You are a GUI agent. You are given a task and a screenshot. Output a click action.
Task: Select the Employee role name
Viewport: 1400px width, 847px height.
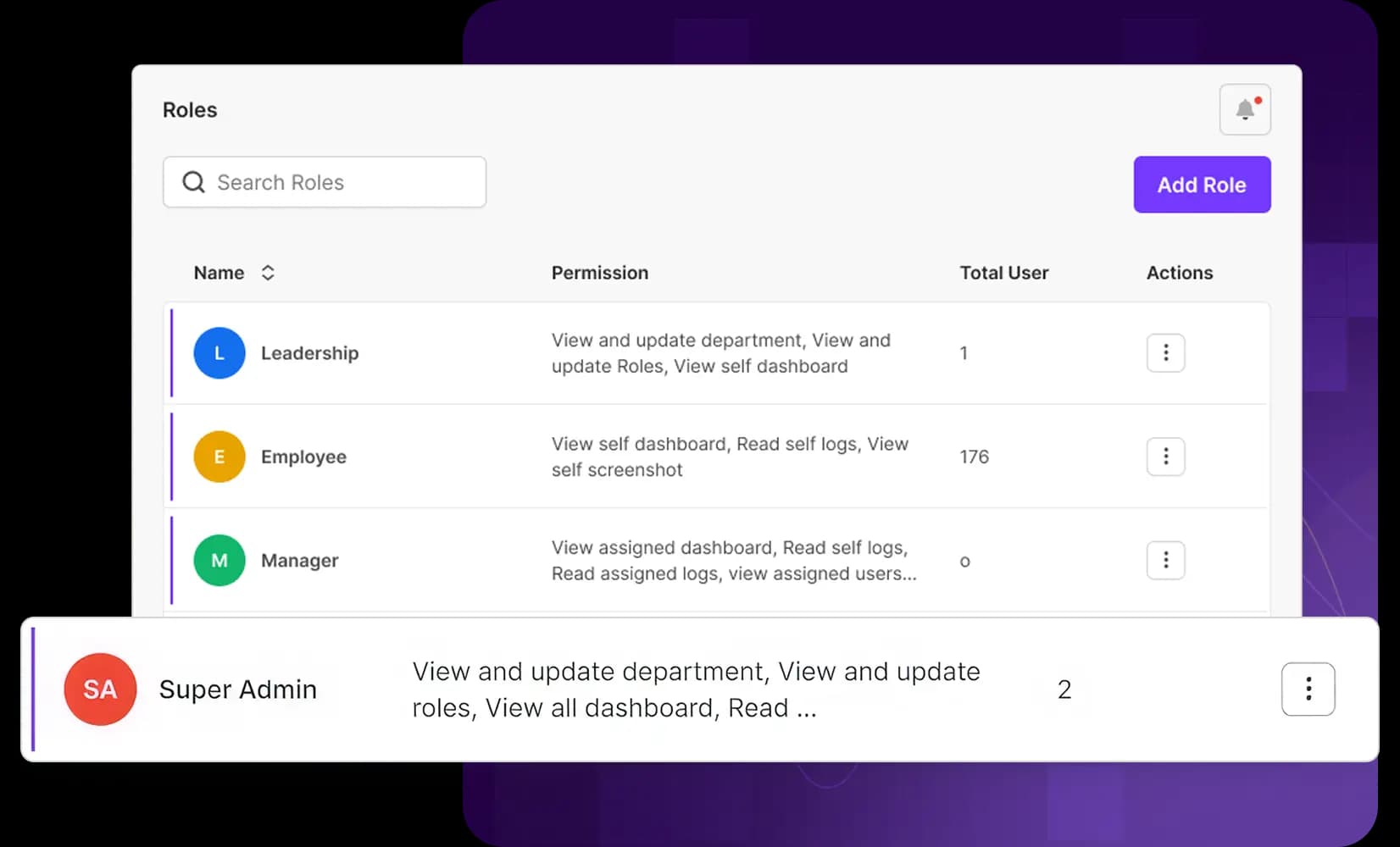303,457
